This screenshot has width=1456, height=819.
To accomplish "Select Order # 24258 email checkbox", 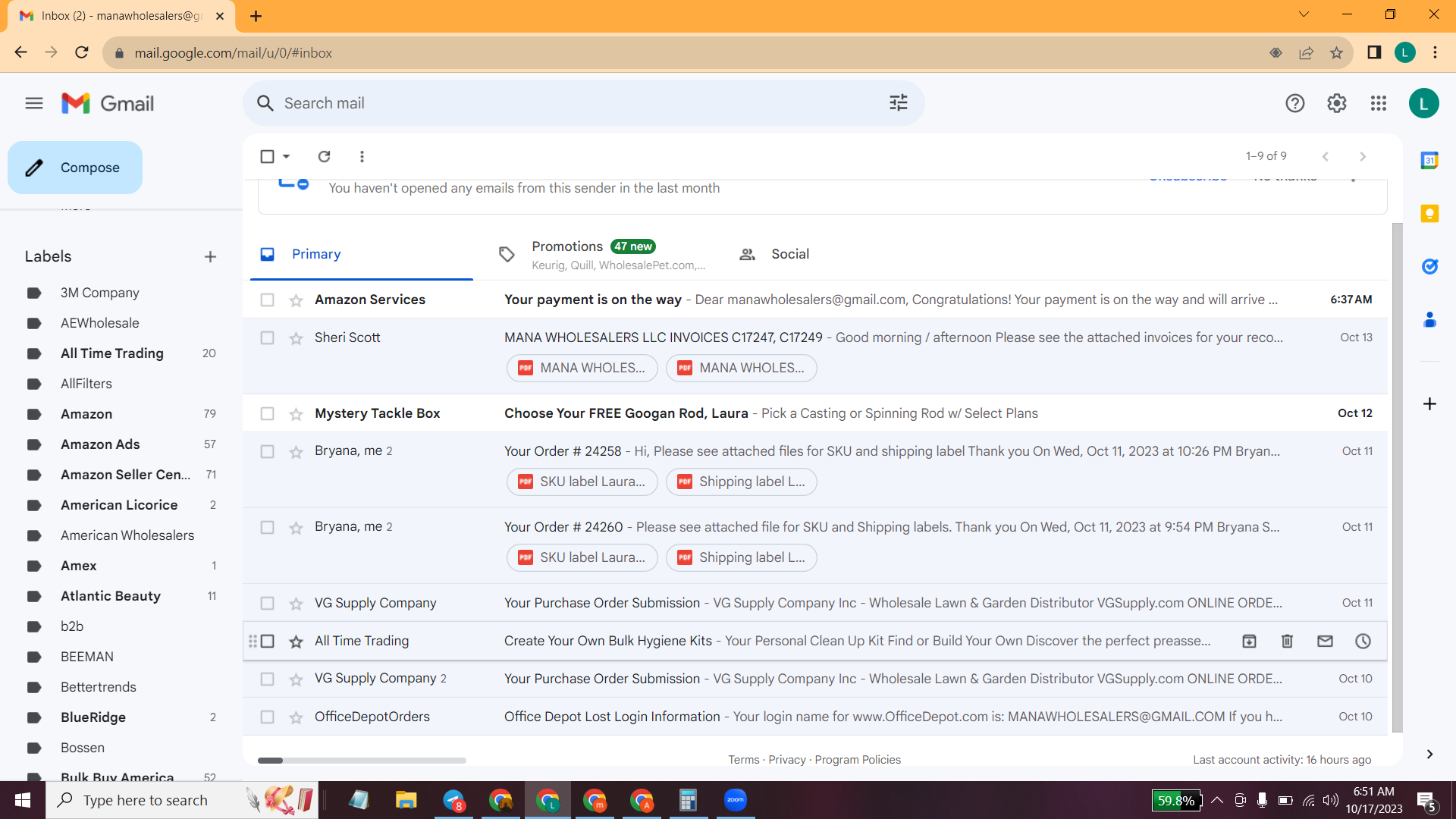I will [x=267, y=451].
